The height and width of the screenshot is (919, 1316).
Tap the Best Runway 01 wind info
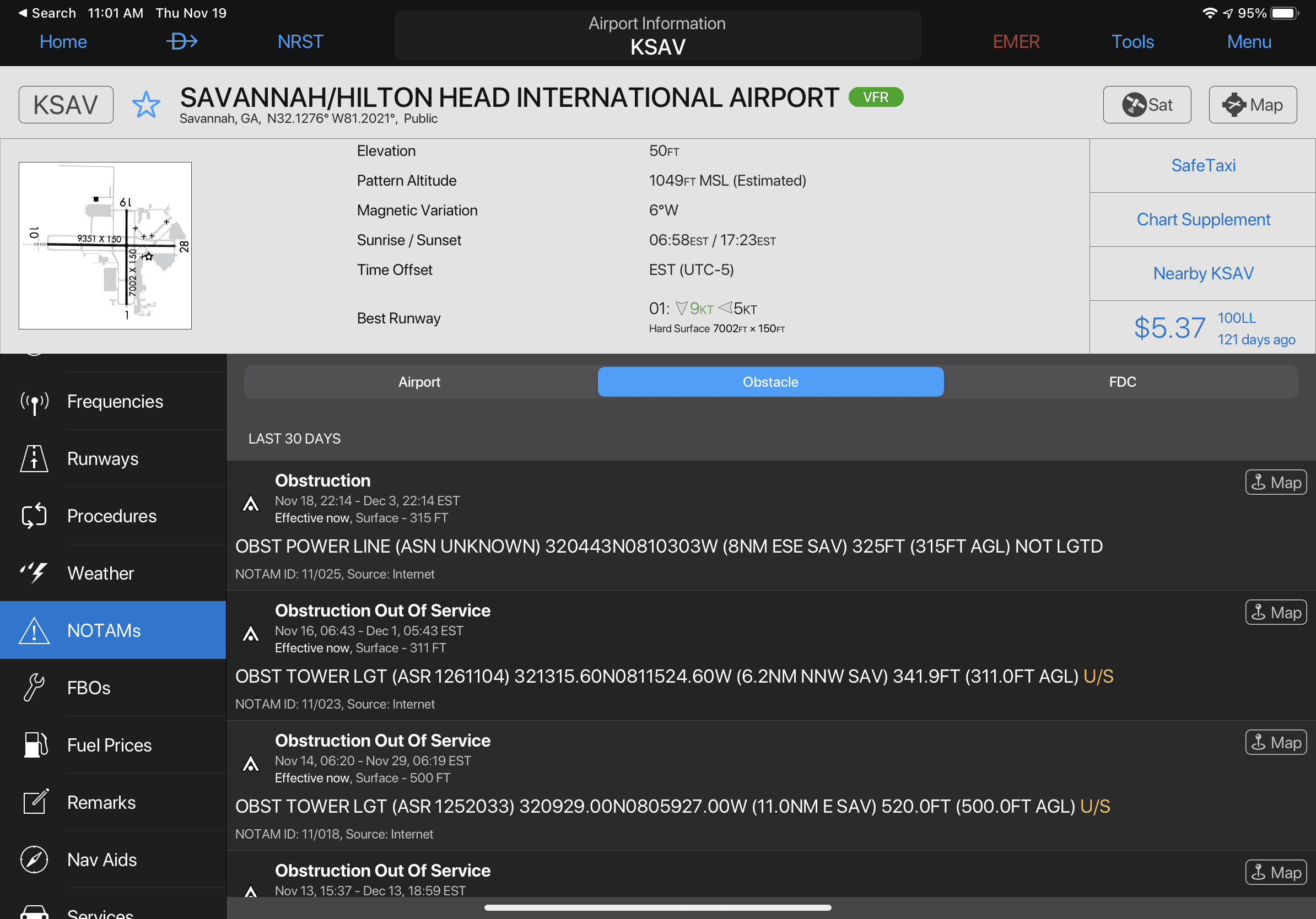pyautogui.click(x=716, y=317)
